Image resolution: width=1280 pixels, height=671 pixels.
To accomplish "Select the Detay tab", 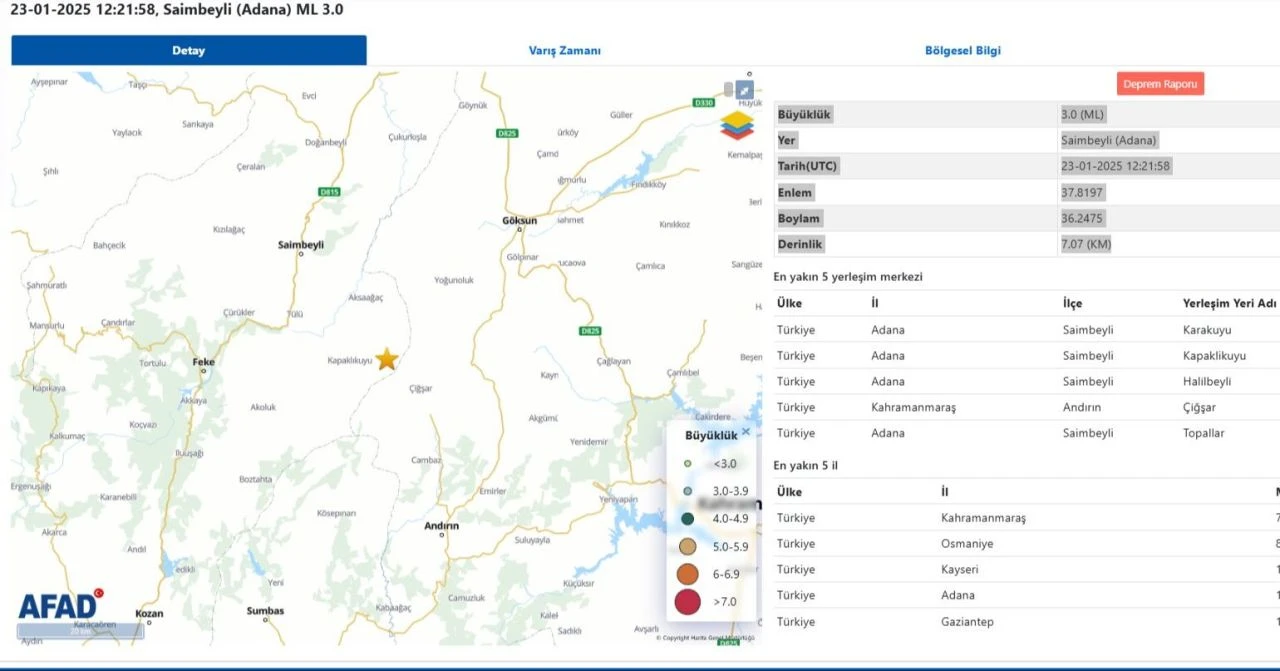I will 188,51.
